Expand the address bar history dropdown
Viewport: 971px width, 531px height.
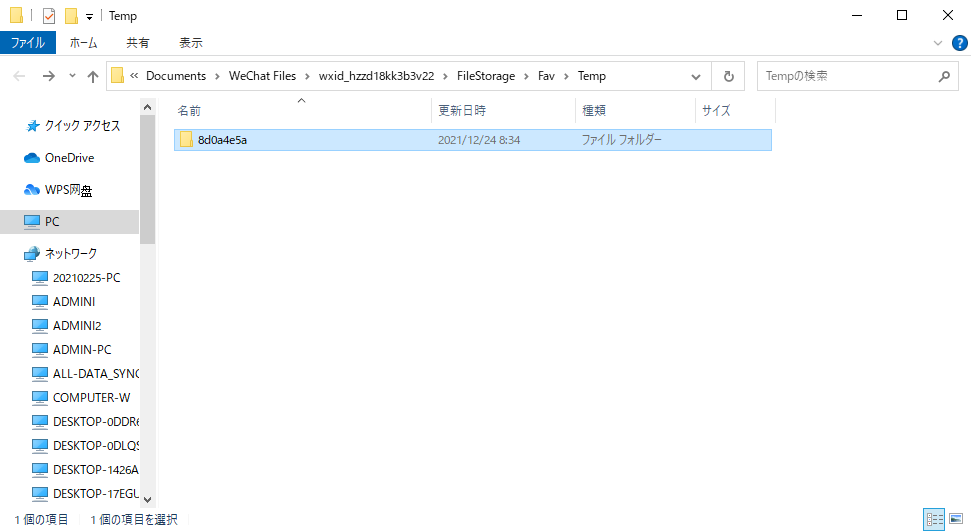[696, 76]
